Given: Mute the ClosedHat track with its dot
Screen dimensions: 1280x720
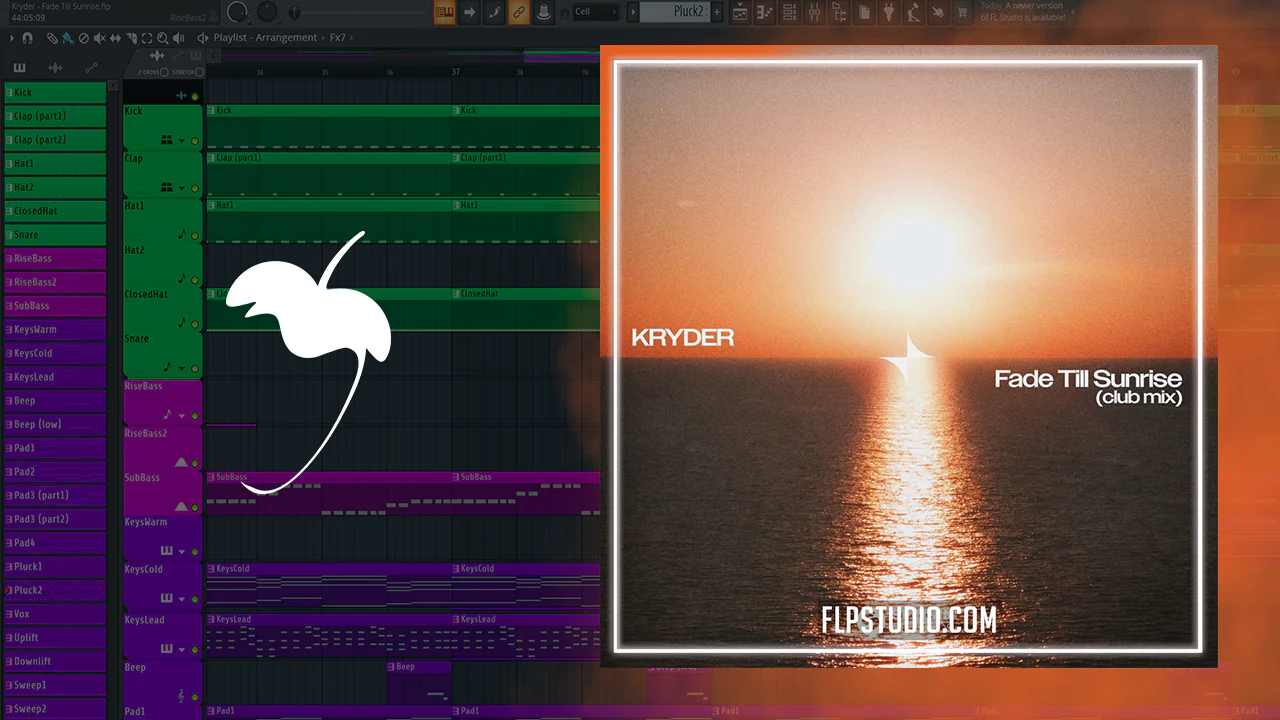Looking at the screenshot, I should [194, 325].
